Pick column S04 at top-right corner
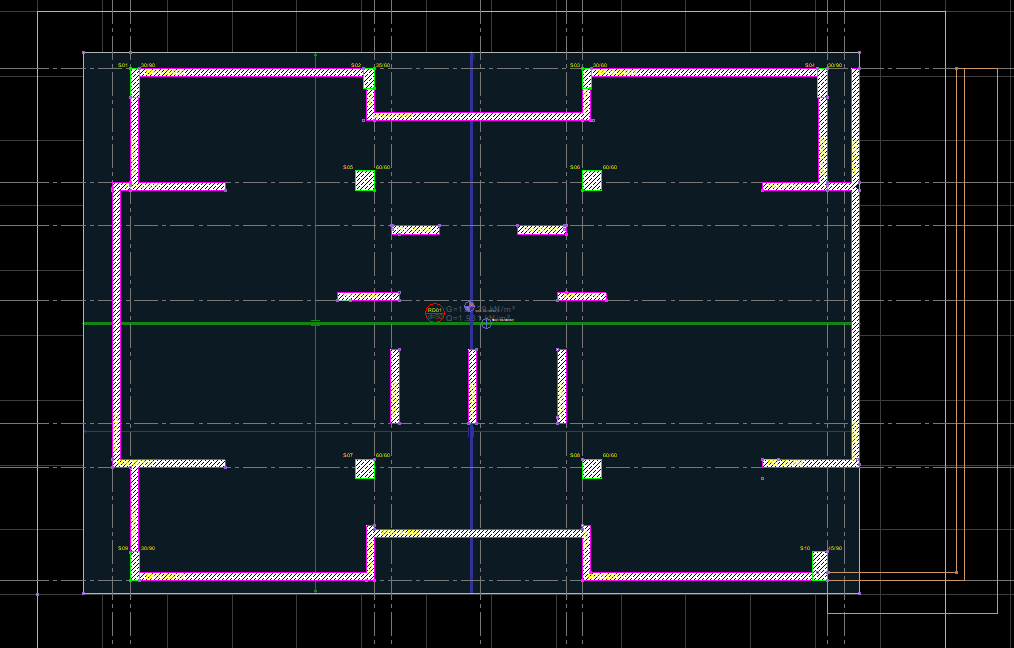The height and width of the screenshot is (648, 1014). pos(823,82)
